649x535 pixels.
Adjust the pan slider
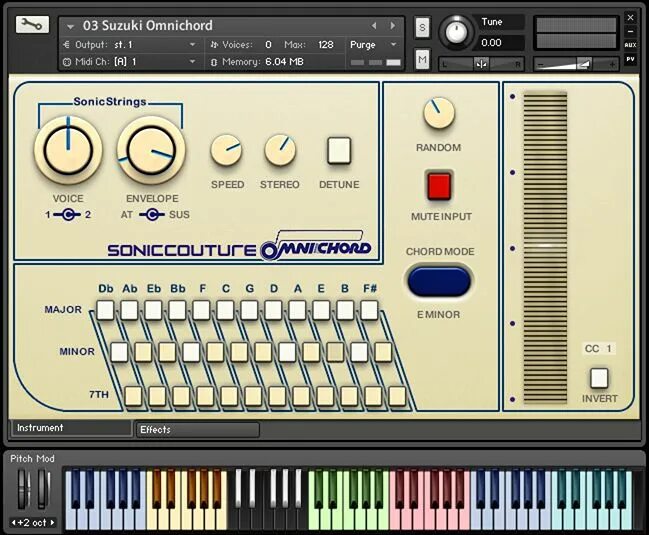[481, 65]
